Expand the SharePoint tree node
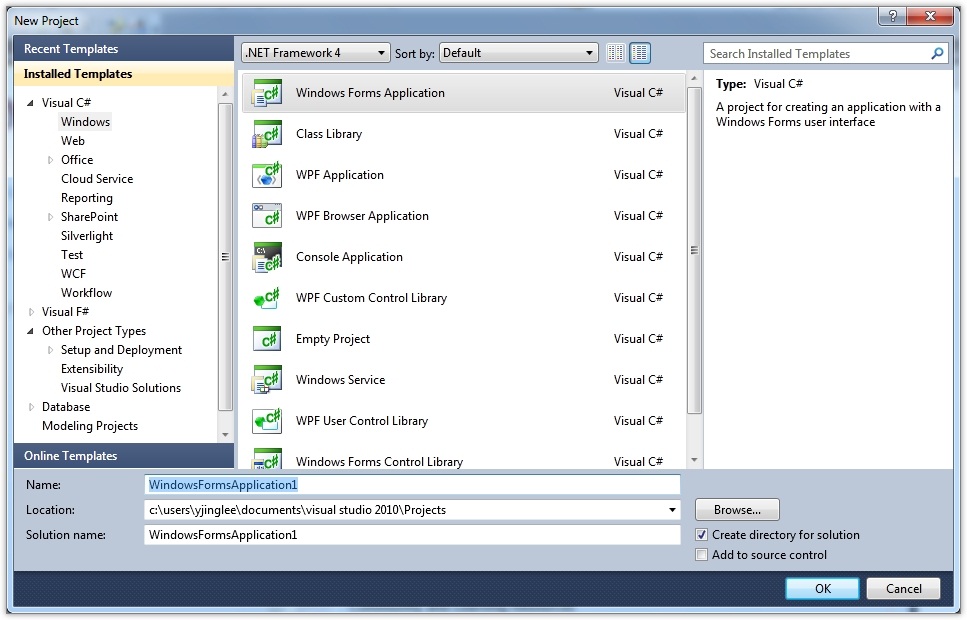 (50, 217)
